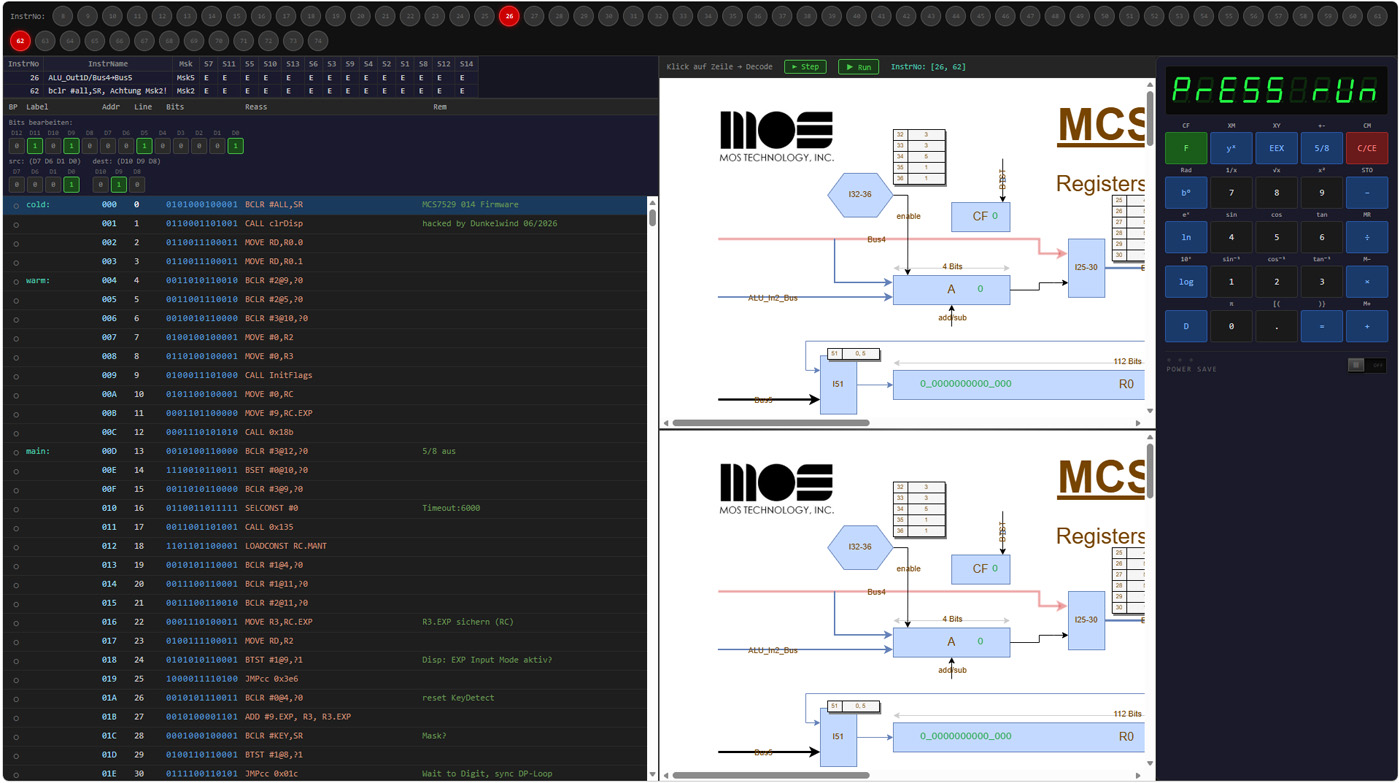The height and width of the screenshot is (783, 1400).
Task: Toggle breakpoint on main: row 00D
Action: [x=16, y=452]
